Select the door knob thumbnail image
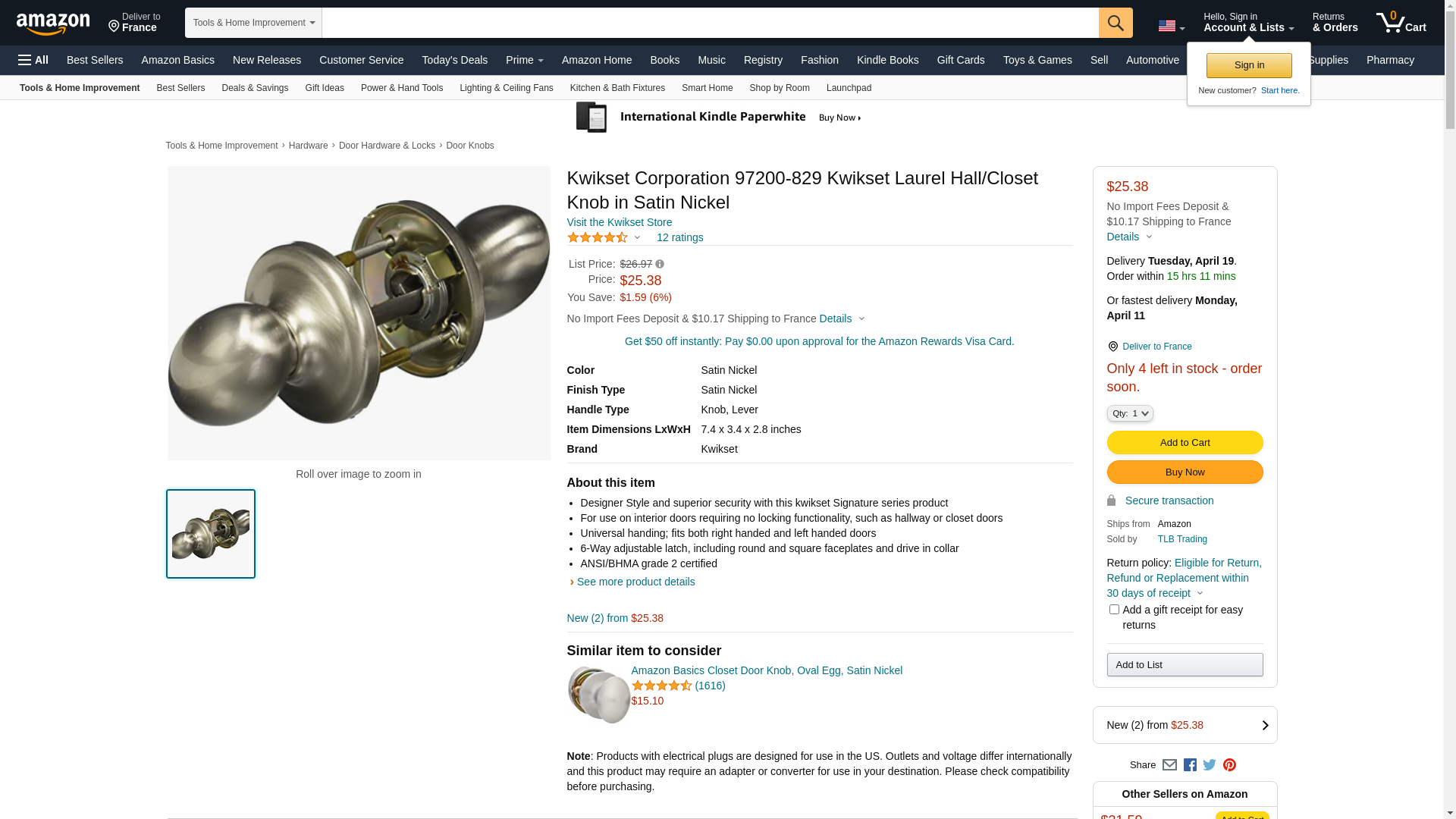 (x=211, y=534)
